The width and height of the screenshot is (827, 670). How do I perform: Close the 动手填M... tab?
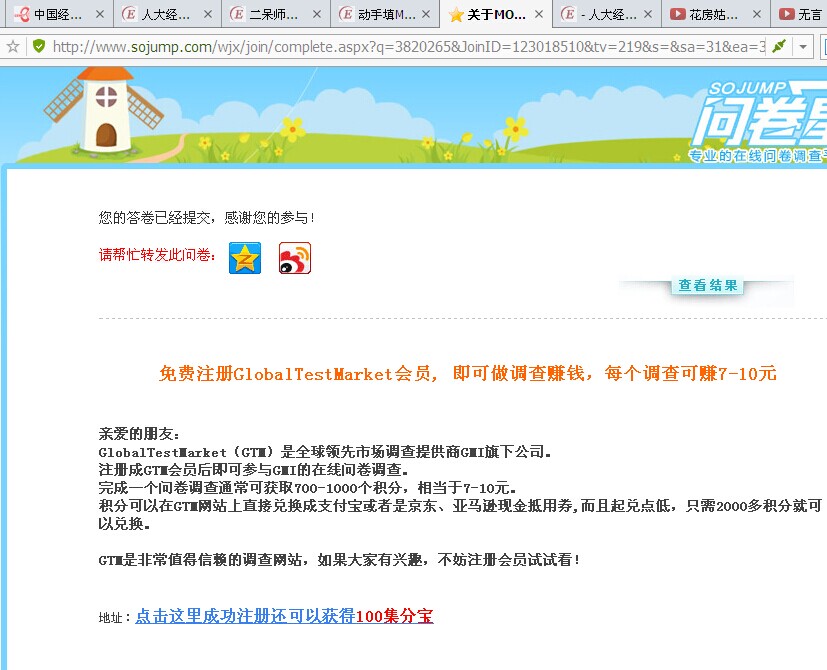pos(426,14)
